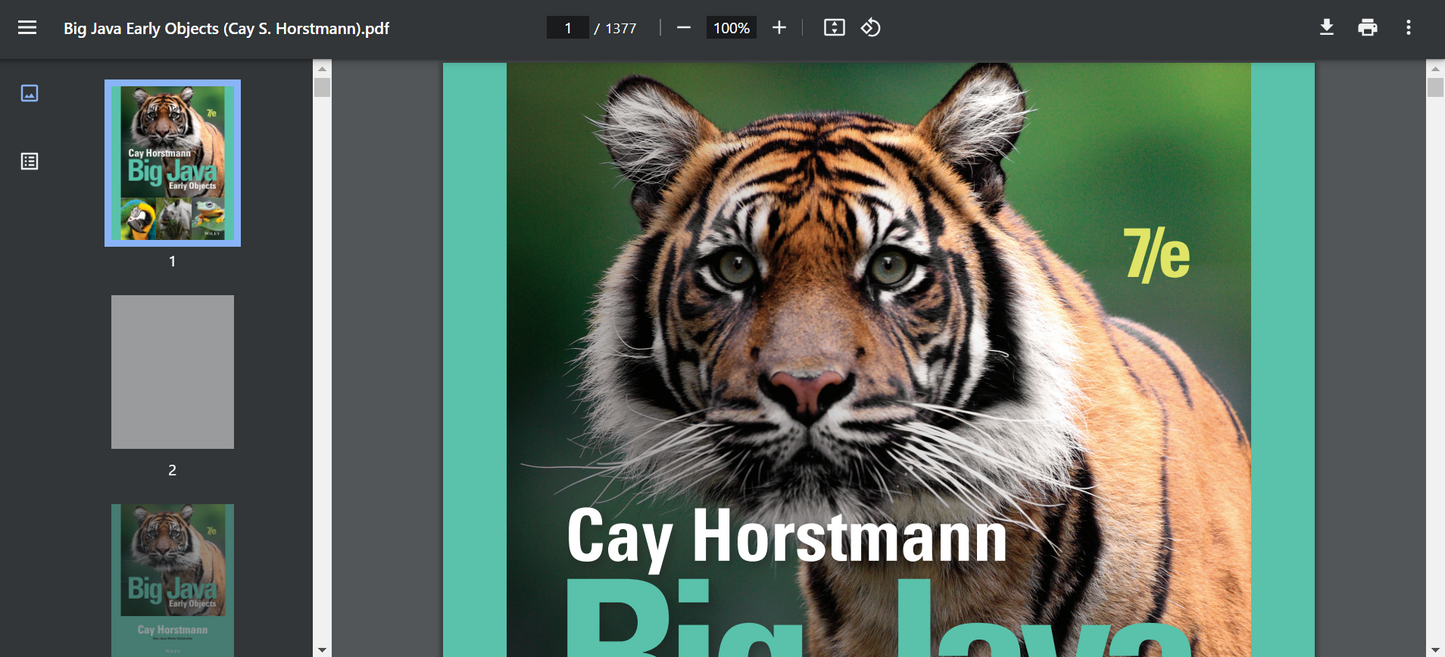
Task: Switch sidebar to thumbnails view
Action: pyautogui.click(x=29, y=92)
